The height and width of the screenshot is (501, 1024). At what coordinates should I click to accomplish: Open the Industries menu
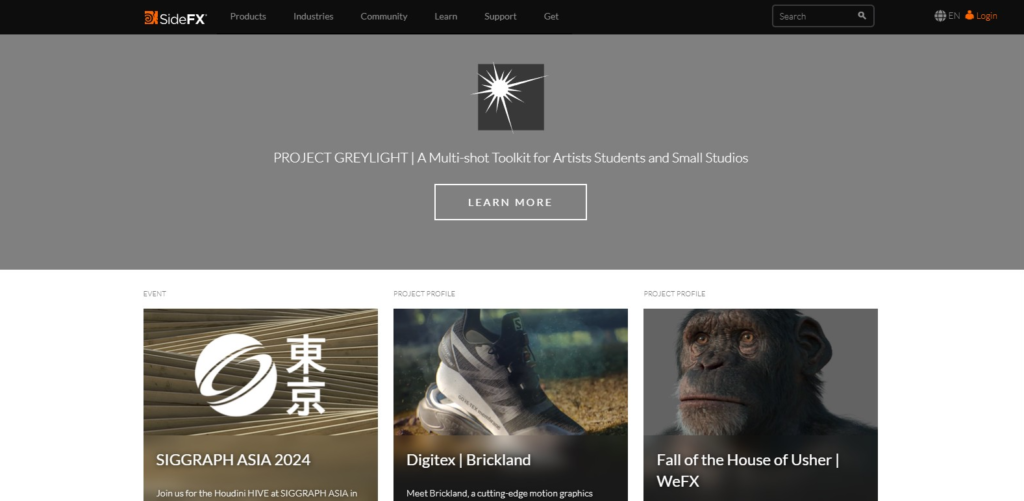tap(313, 16)
